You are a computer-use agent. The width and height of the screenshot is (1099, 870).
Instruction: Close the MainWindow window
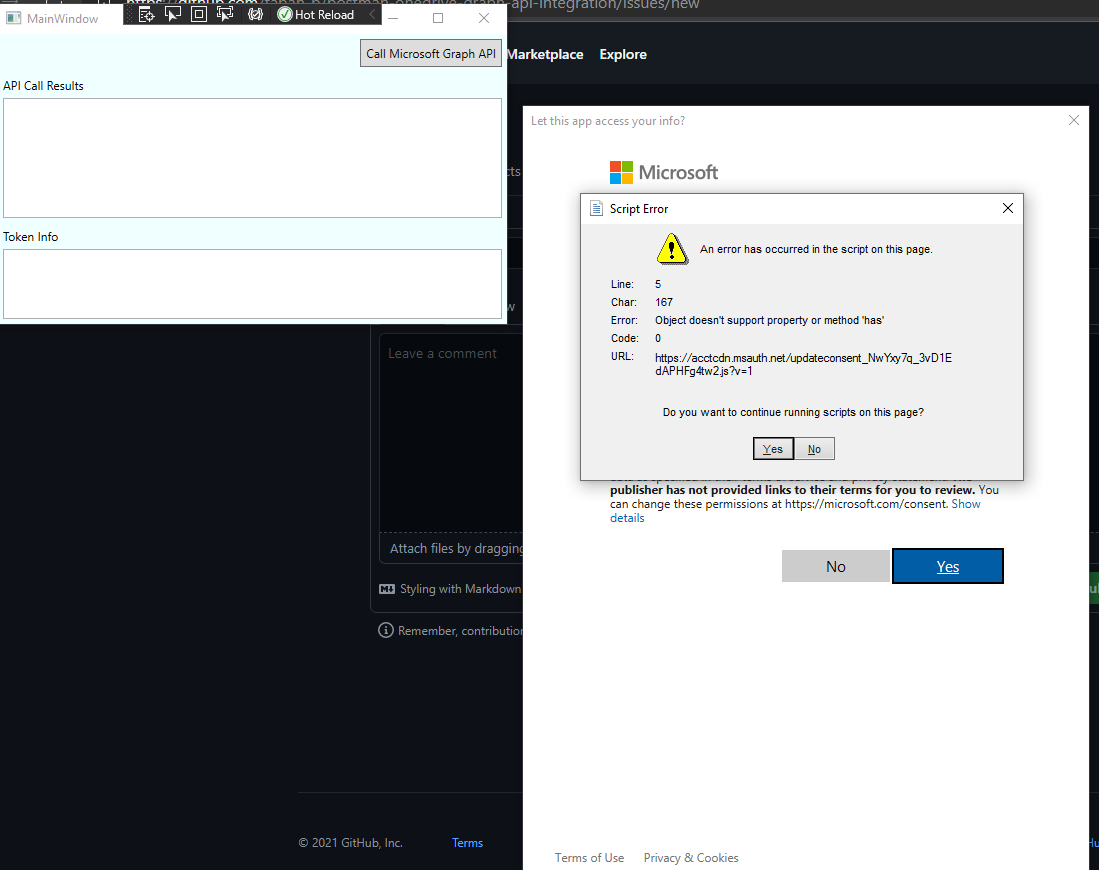pos(484,18)
